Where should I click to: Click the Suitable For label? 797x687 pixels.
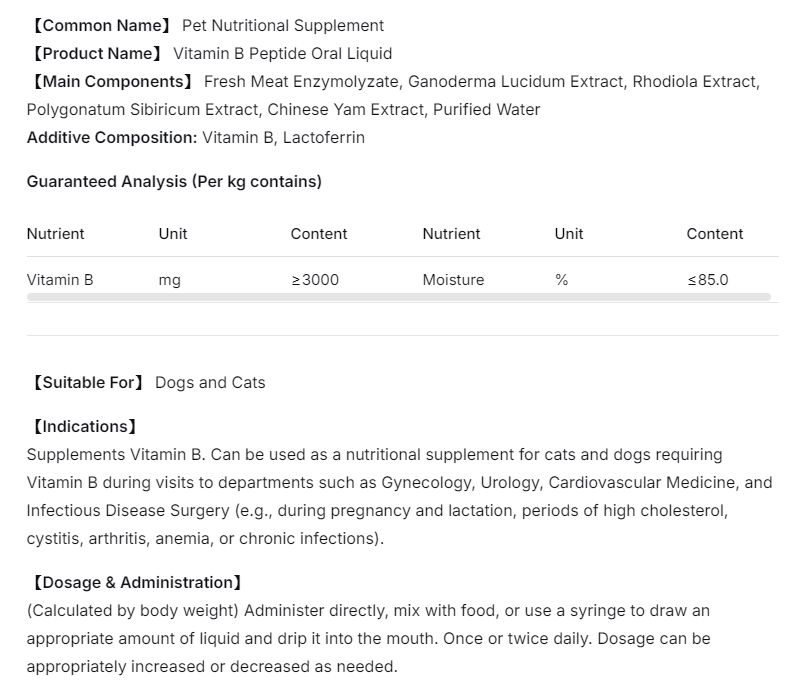tap(86, 382)
